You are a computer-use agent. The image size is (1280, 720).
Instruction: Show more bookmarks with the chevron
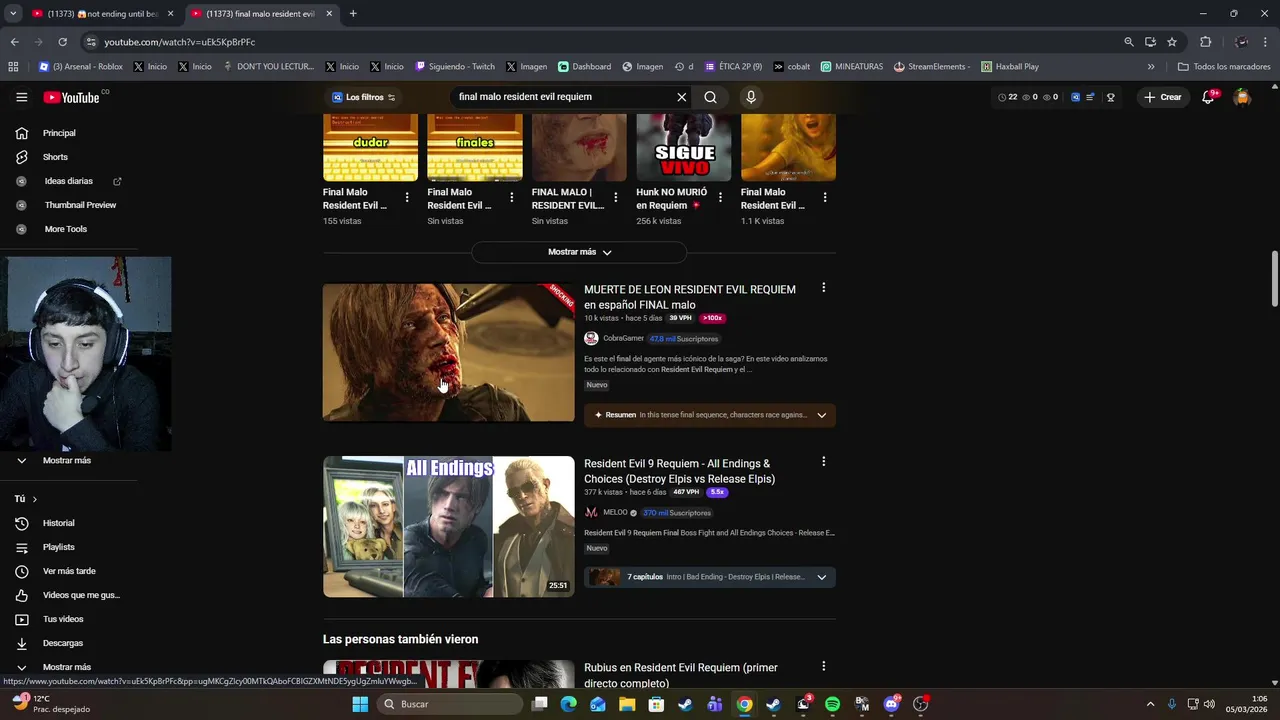1151,67
